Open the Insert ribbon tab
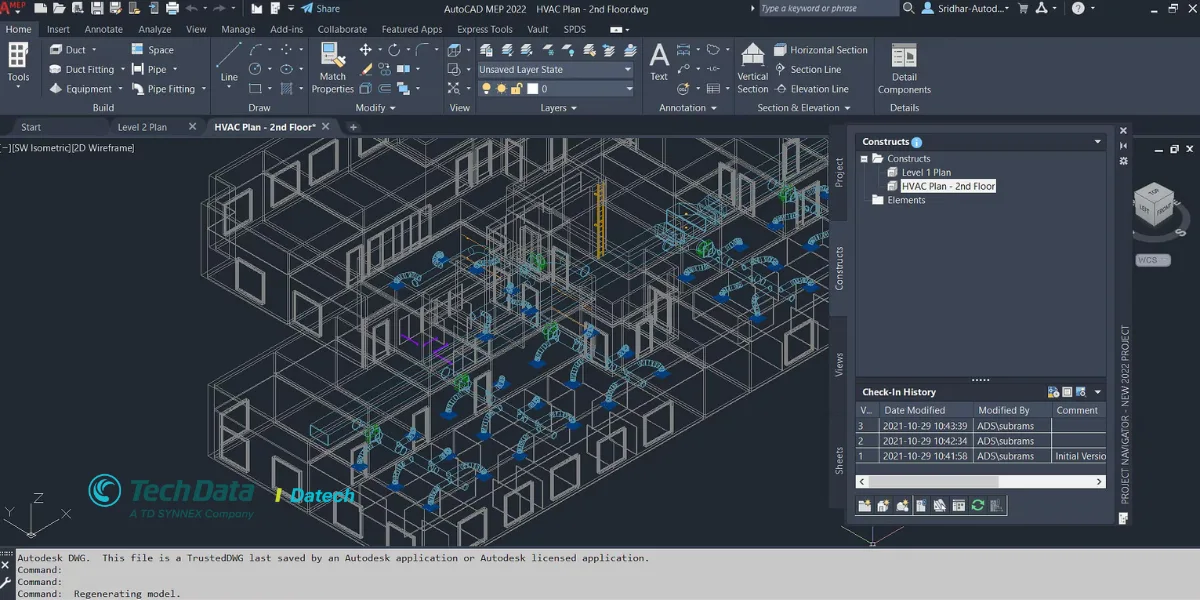The height and width of the screenshot is (600, 1200). [x=58, y=29]
